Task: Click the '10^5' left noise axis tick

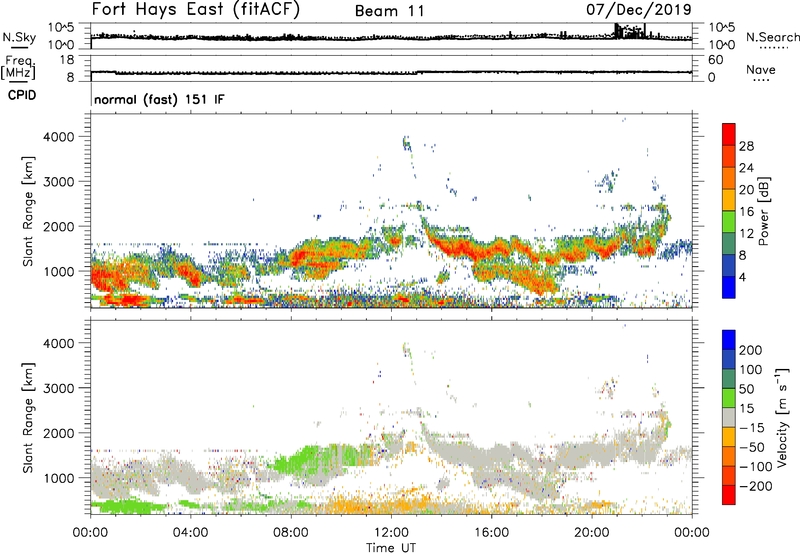Action: point(61,28)
